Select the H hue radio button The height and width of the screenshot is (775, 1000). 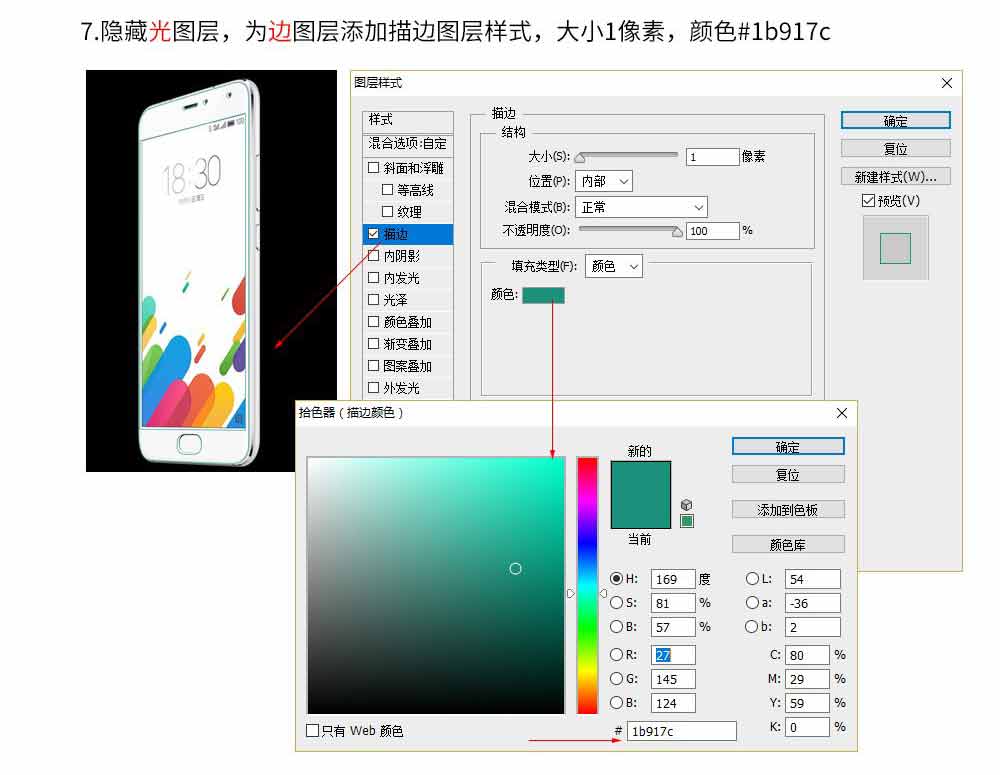tap(616, 579)
